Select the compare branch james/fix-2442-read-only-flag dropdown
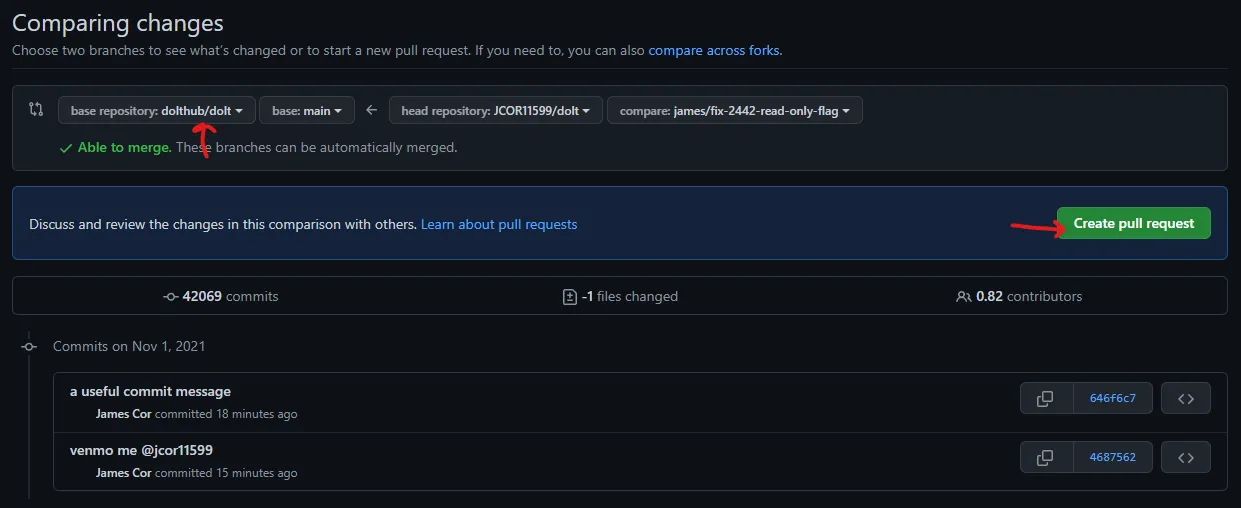Image resolution: width=1241 pixels, height=508 pixels. [x=734, y=111]
